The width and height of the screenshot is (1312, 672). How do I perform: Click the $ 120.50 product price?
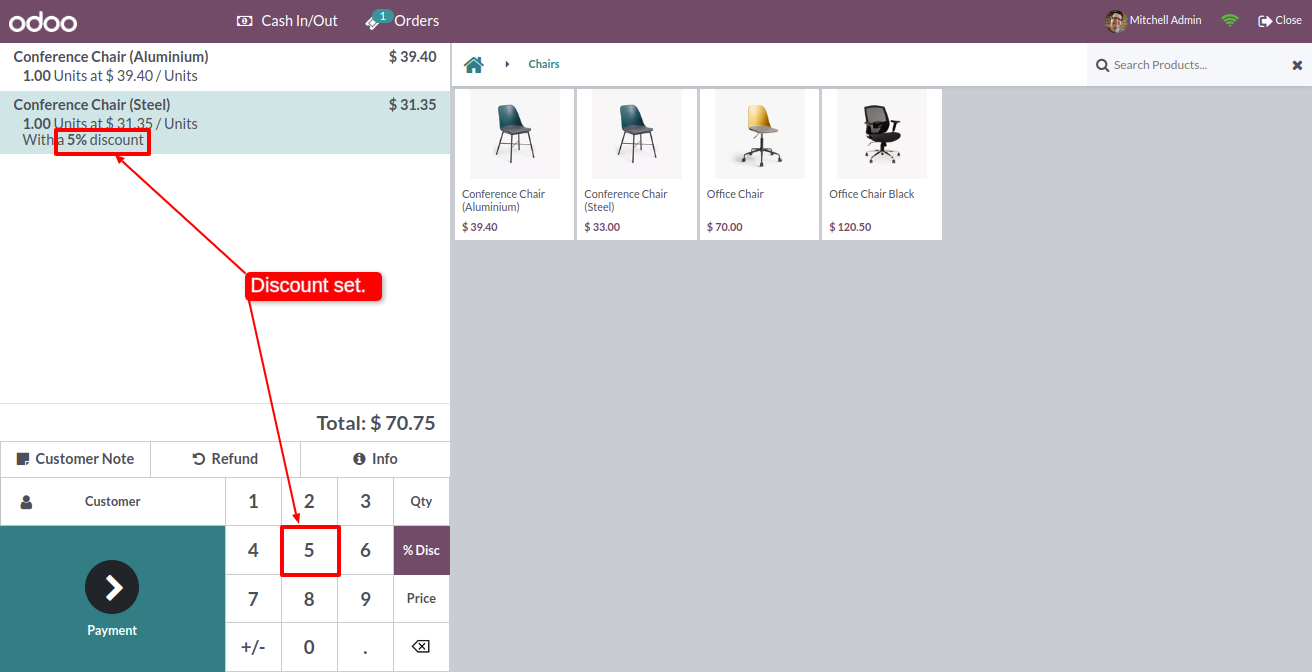(850, 227)
